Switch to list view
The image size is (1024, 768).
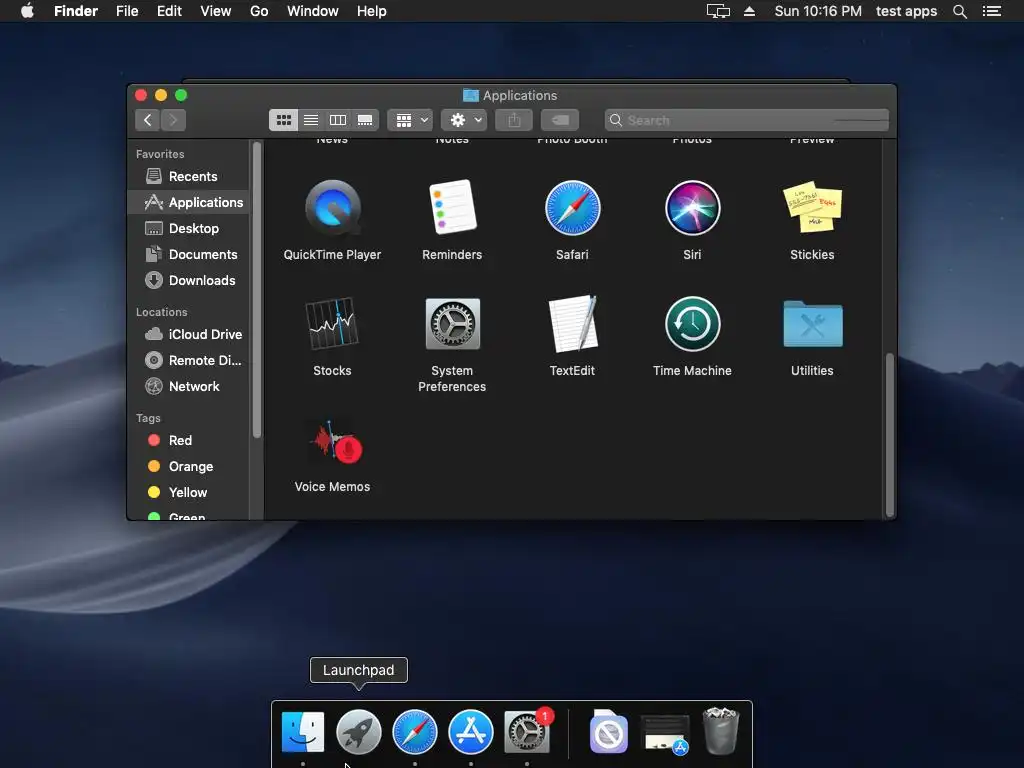pyautogui.click(x=311, y=120)
